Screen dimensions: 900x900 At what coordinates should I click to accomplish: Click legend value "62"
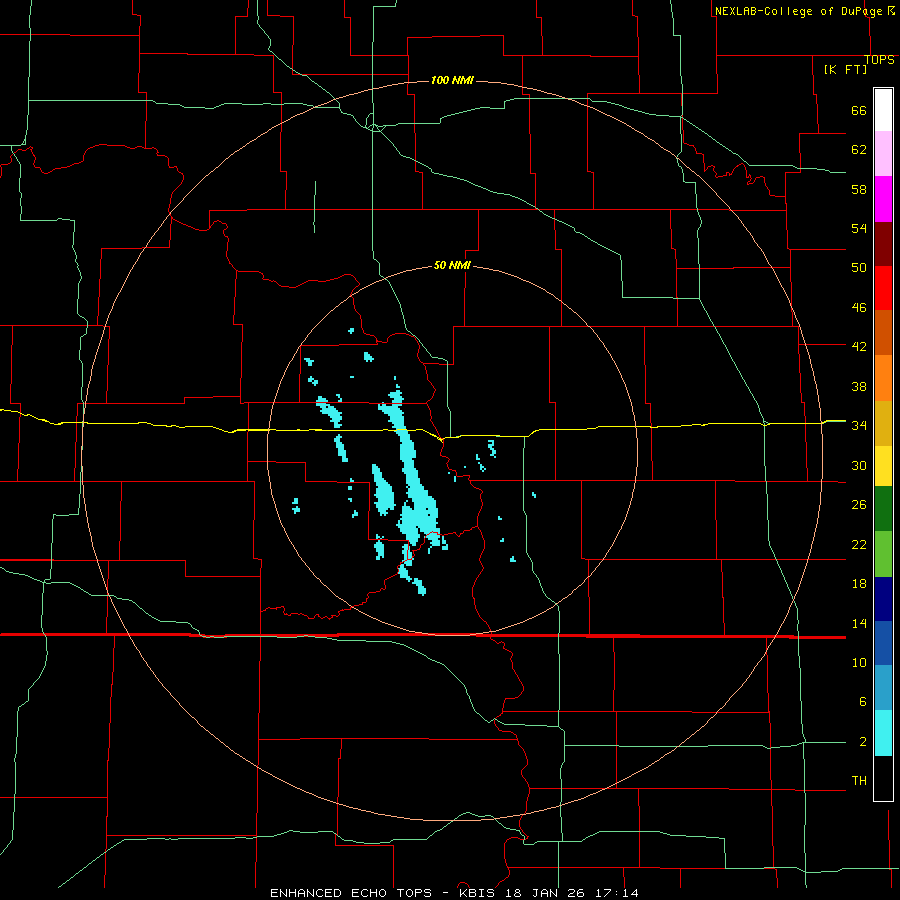(x=859, y=150)
